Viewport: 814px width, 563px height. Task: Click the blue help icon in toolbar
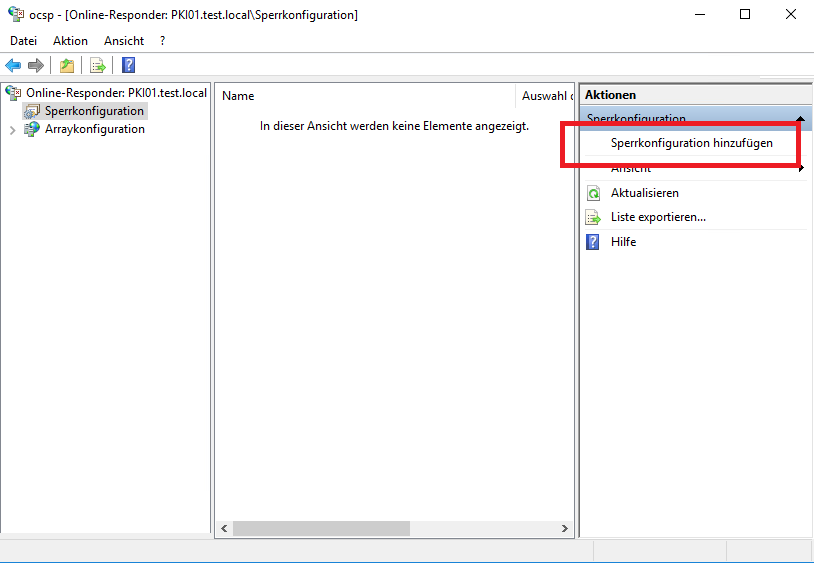pyautogui.click(x=128, y=66)
